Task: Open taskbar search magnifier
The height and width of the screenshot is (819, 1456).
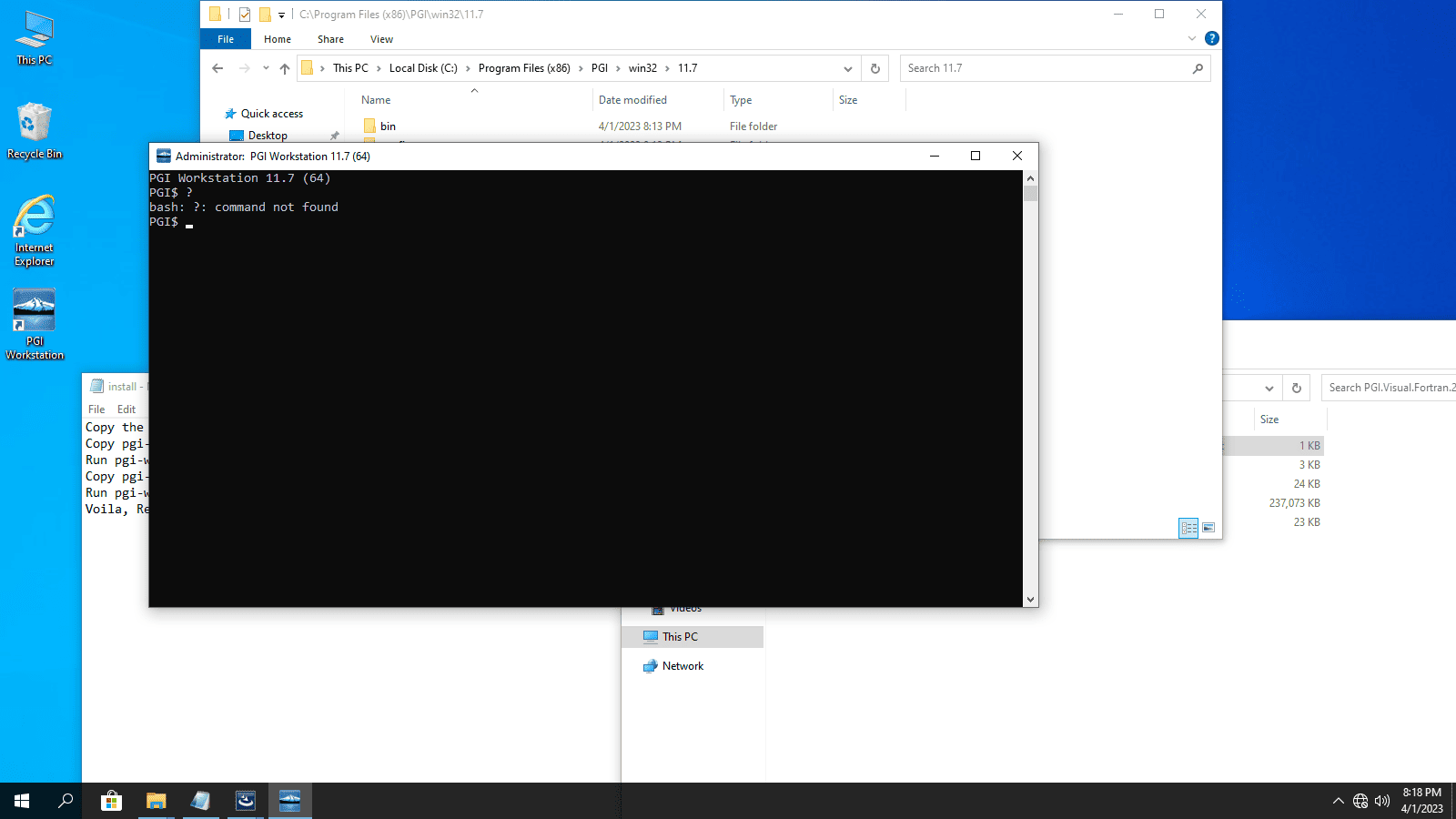Action: tap(66, 801)
